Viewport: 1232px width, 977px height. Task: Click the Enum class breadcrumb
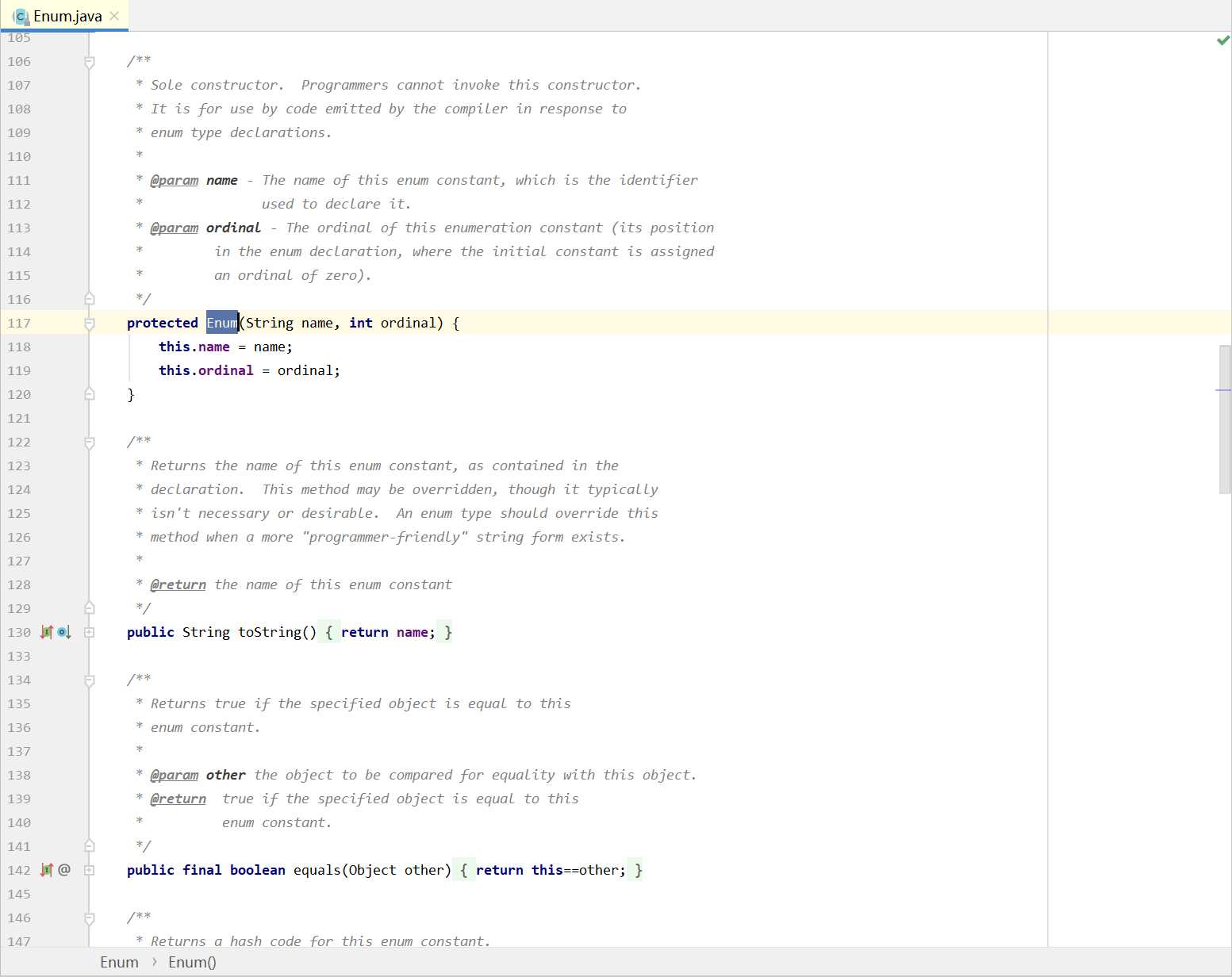[119, 962]
